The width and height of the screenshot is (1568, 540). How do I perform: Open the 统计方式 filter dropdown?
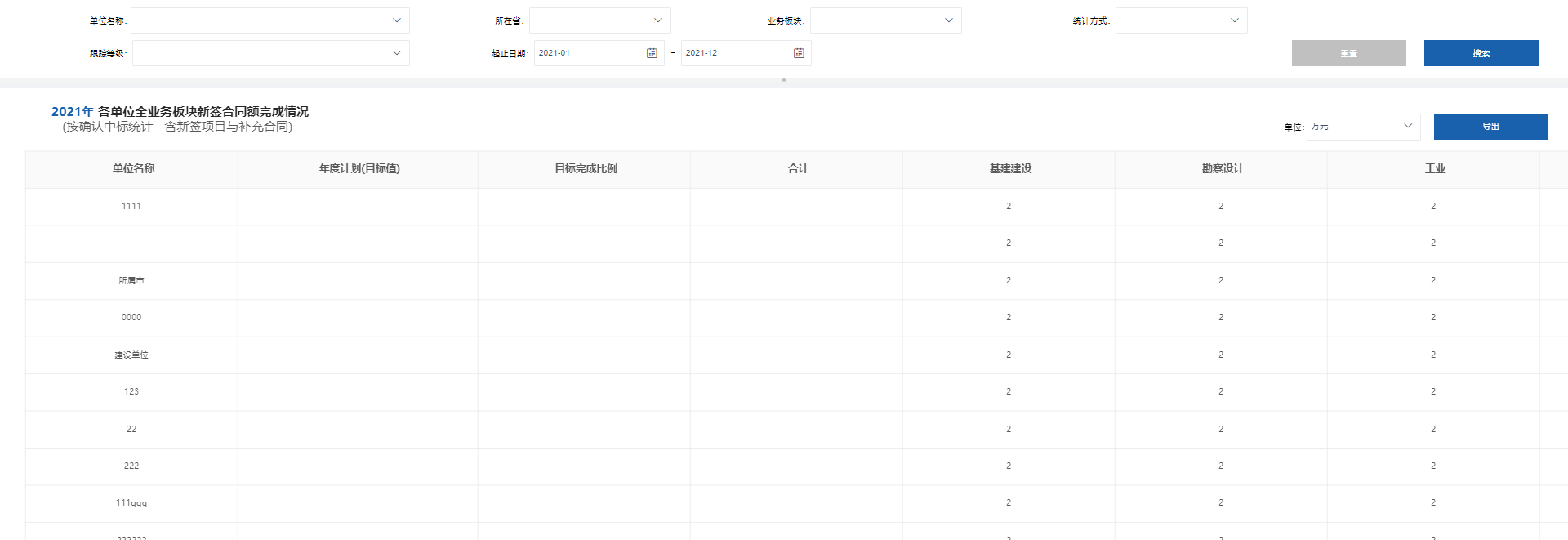tap(1182, 20)
